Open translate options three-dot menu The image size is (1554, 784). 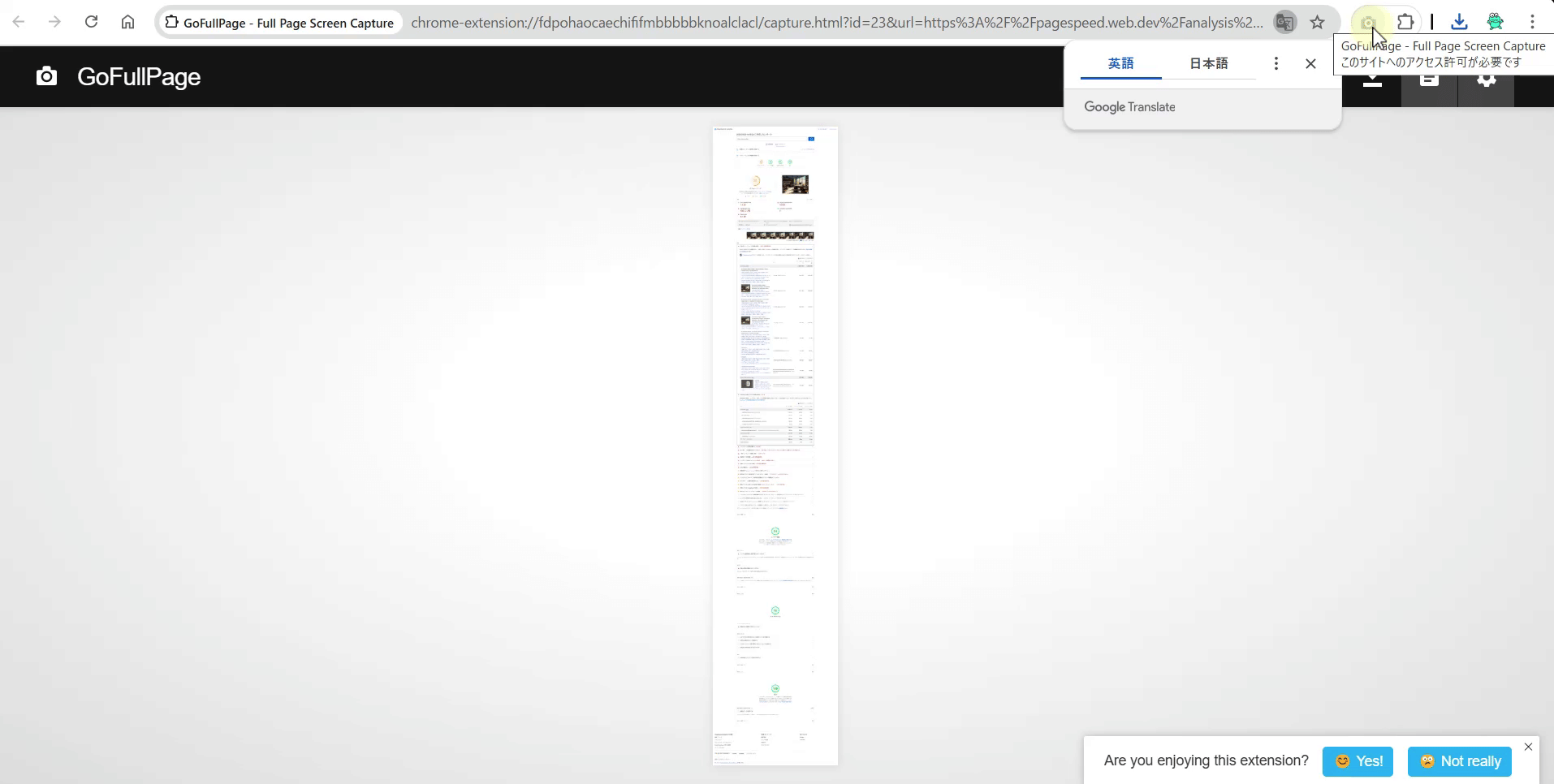pyautogui.click(x=1276, y=63)
